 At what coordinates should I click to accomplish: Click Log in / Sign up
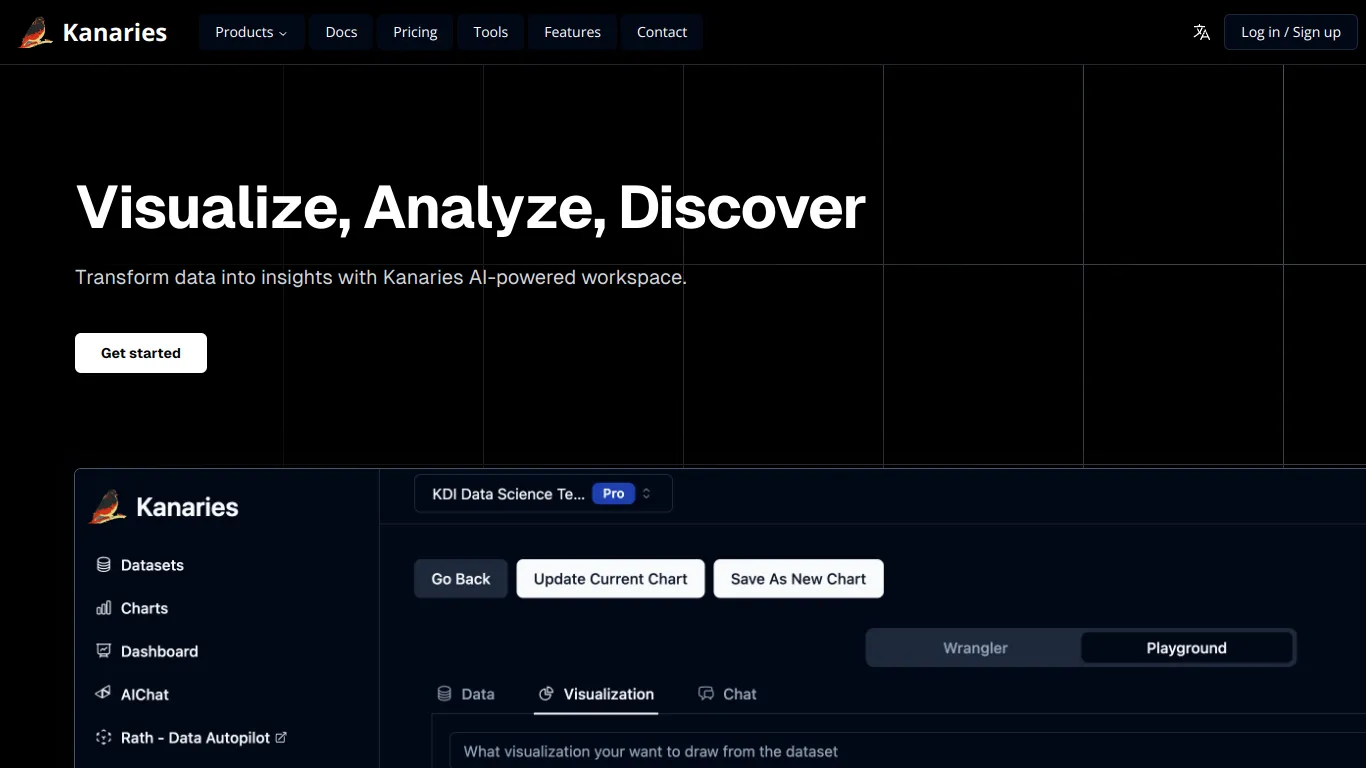1291,32
